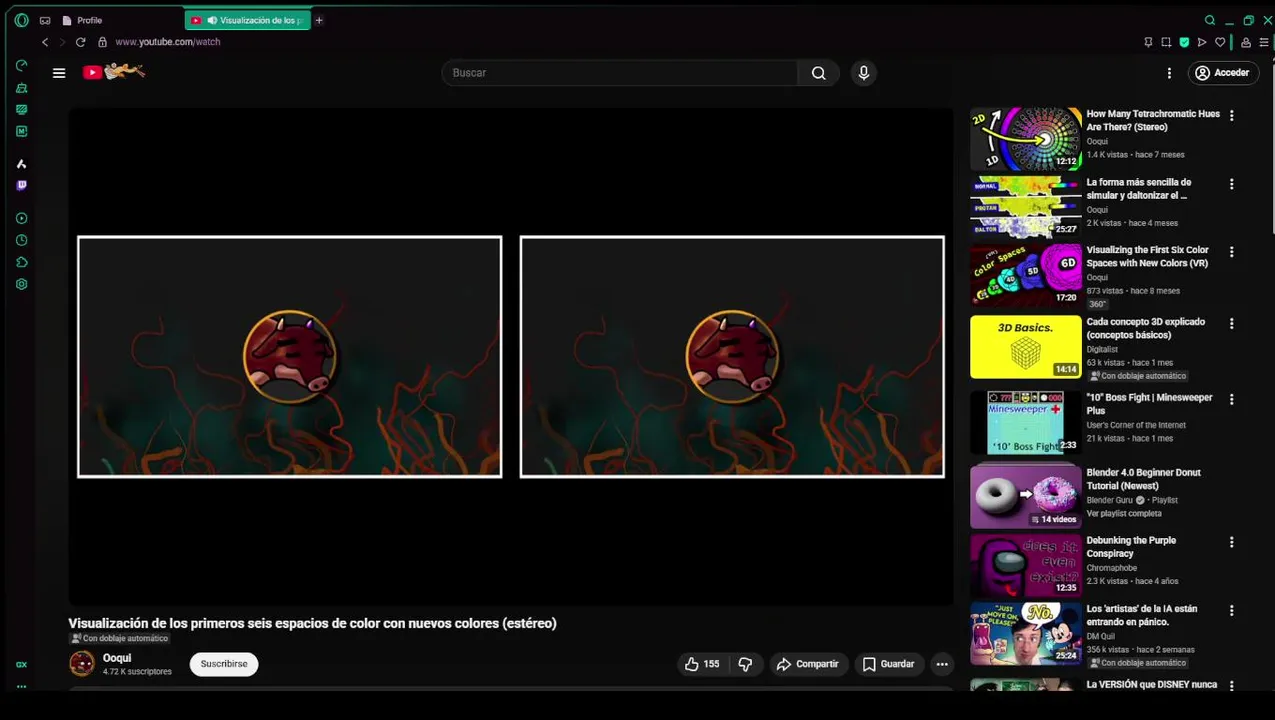Viewport: 1275px width, 720px height.
Task: Open options for Los 'artistas' de la IA
Action: pyautogui.click(x=1231, y=610)
